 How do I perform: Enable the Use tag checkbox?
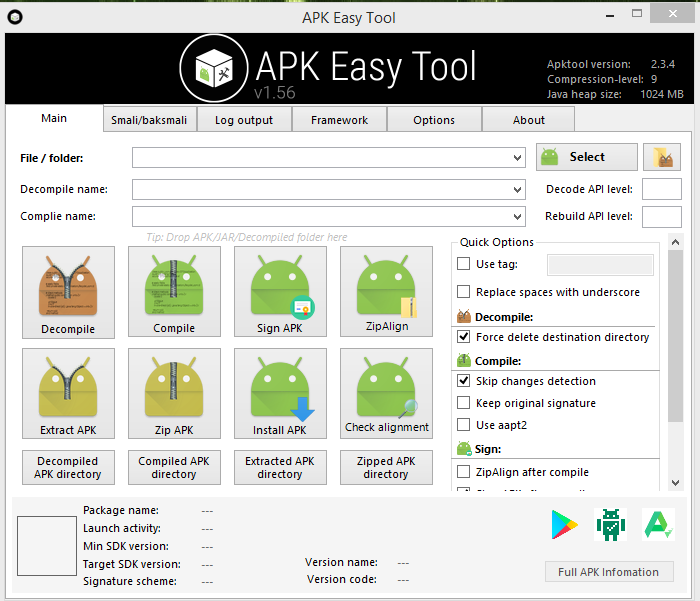463,264
